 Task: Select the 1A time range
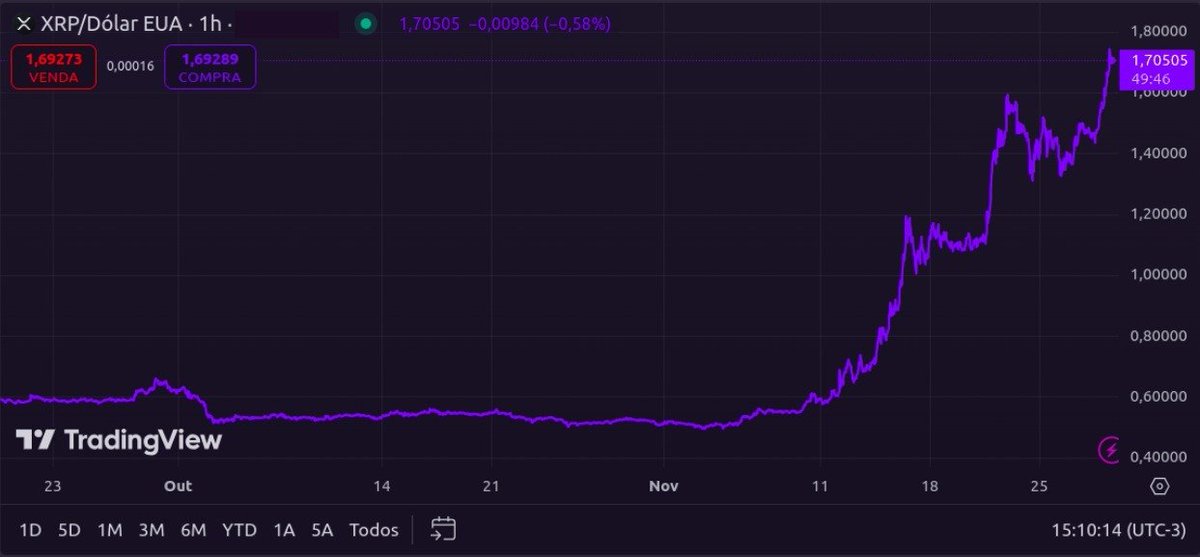pyautogui.click(x=284, y=530)
